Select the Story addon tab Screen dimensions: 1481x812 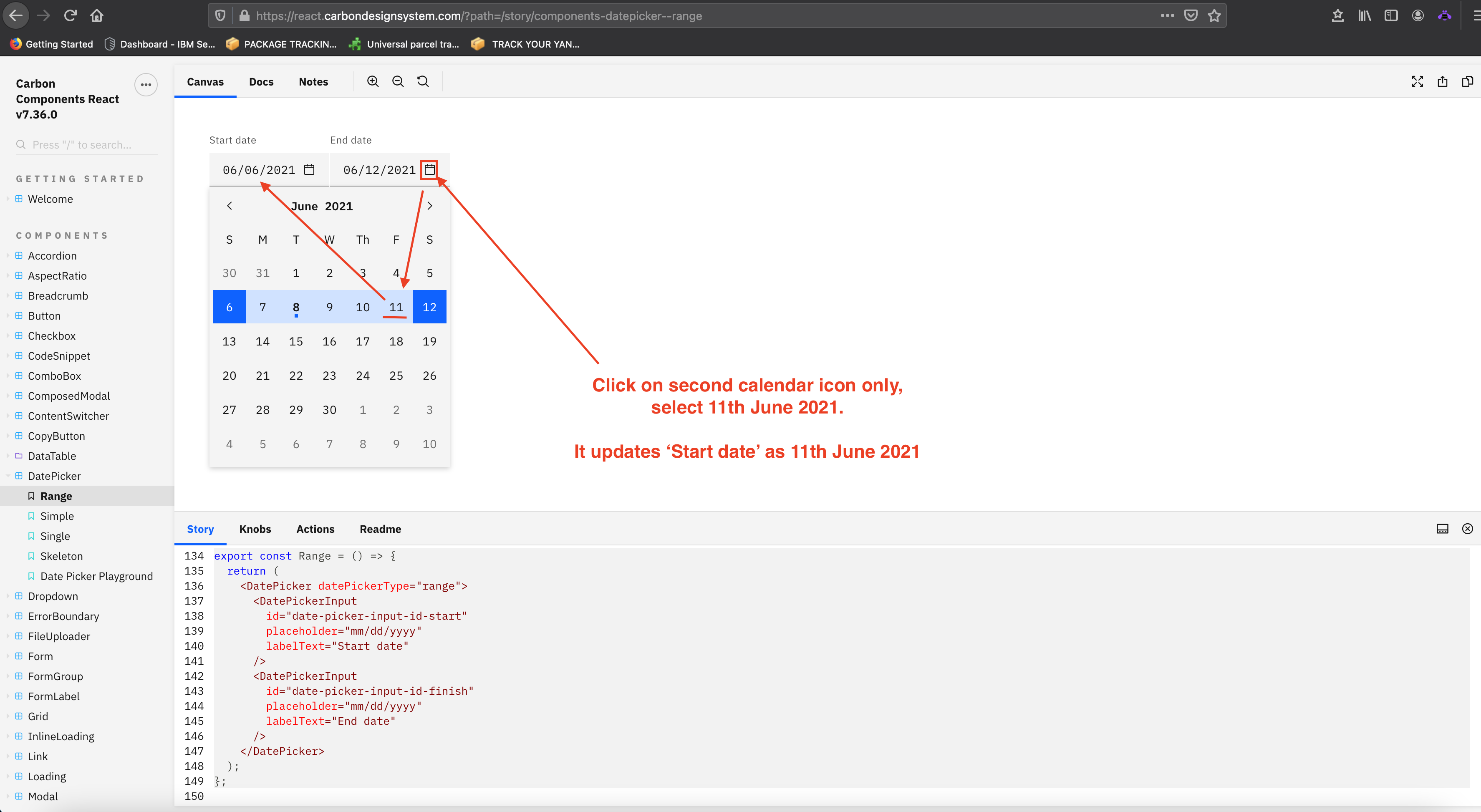200,529
